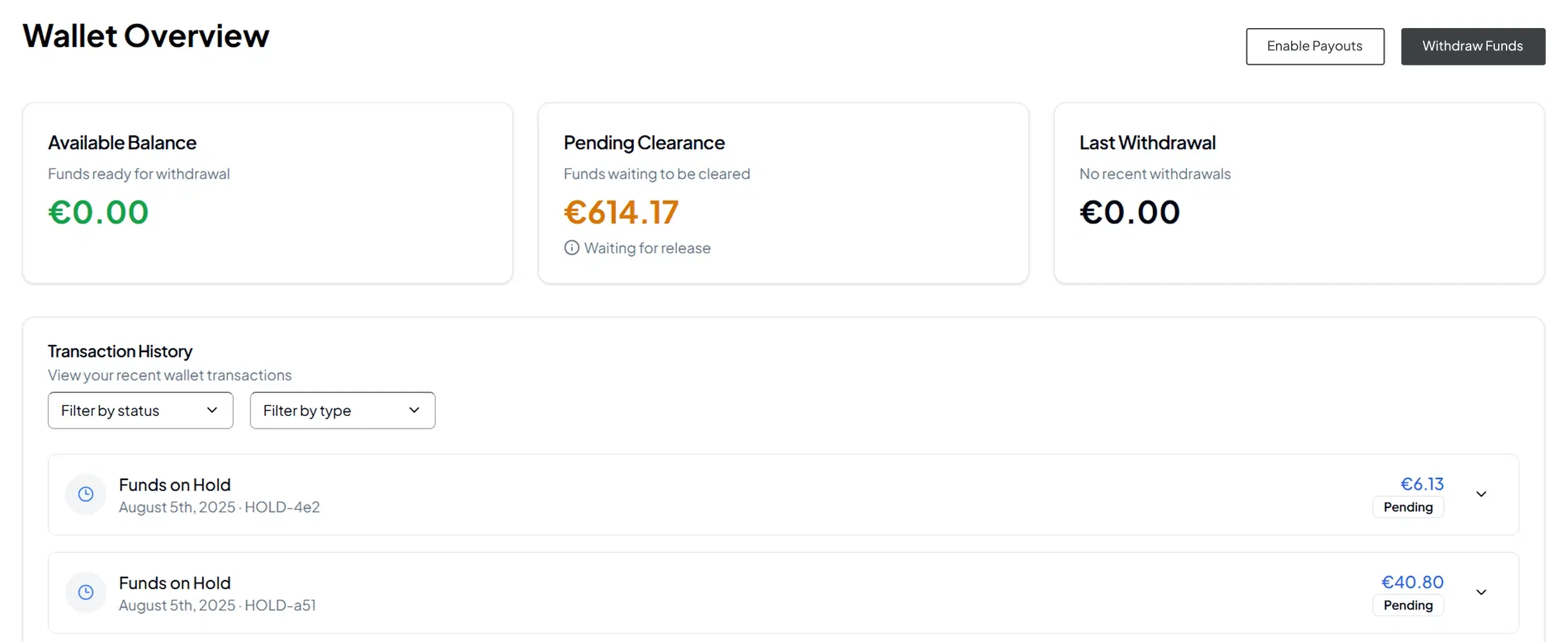Open the Filter by type dropdown

342,410
